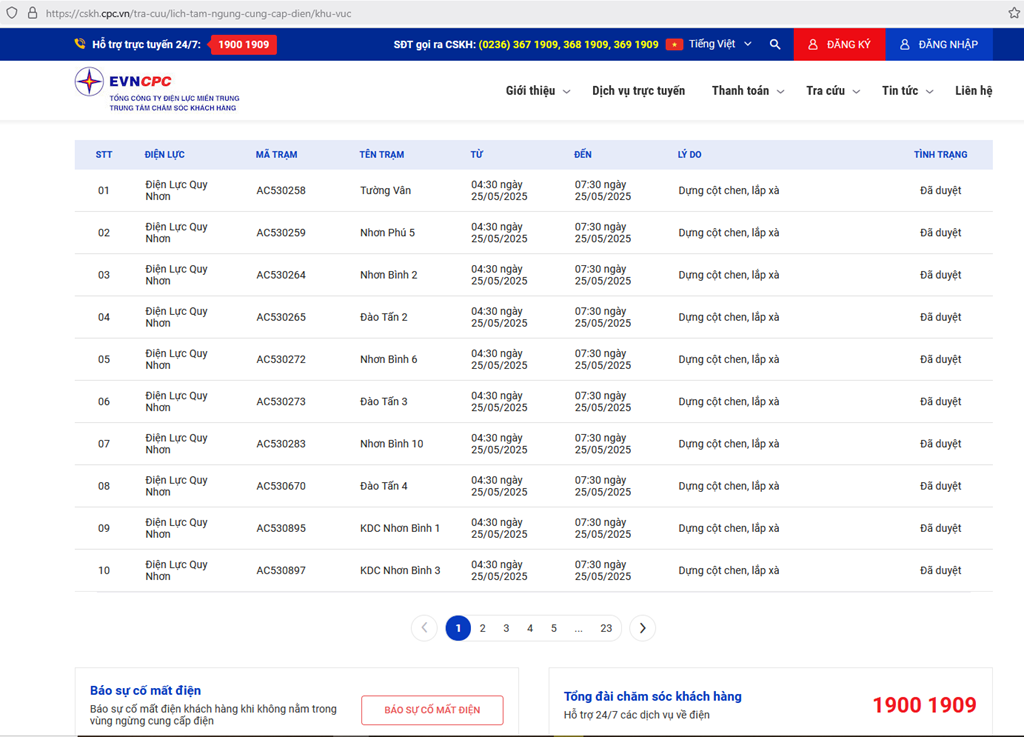Click the browser address bar lock icon

32,14
